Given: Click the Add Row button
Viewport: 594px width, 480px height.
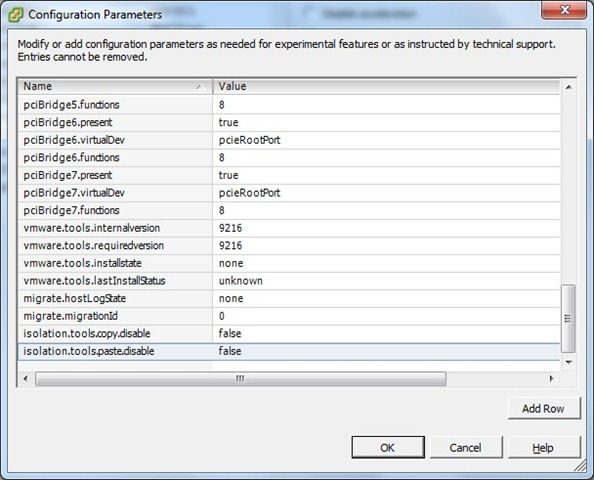Looking at the screenshot, I should (x=543, y=408).
